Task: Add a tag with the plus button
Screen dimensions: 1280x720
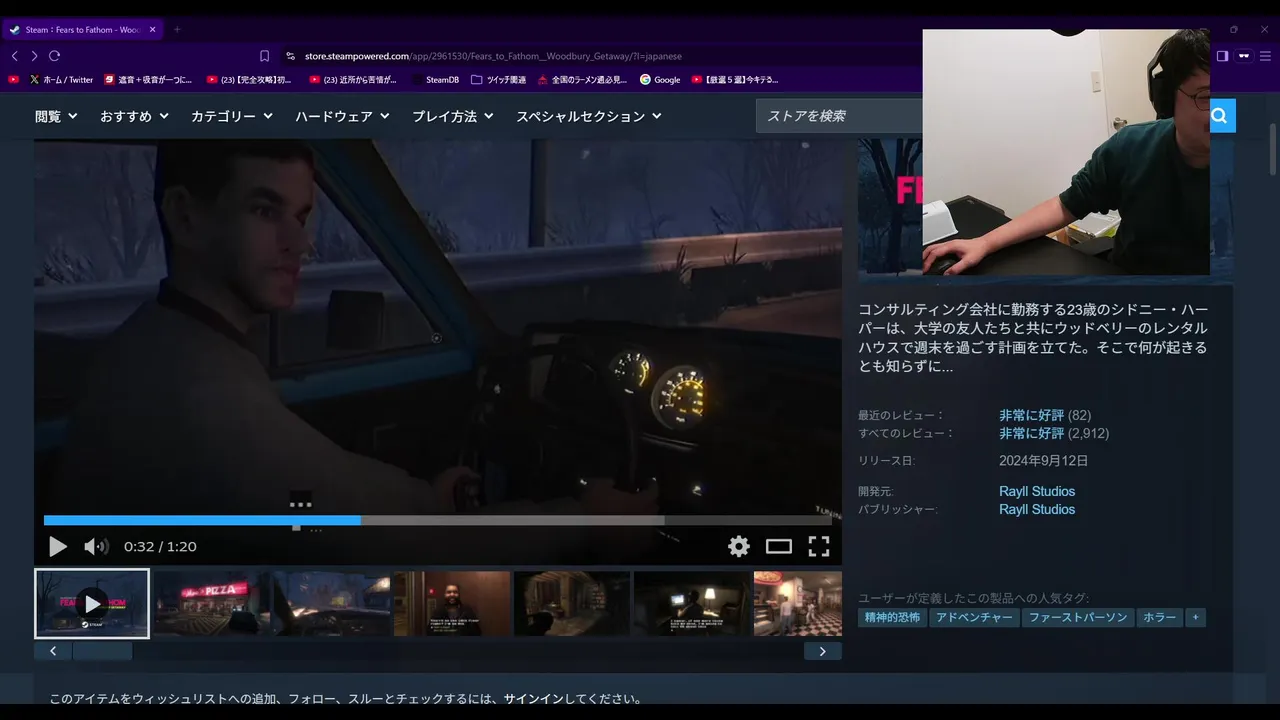Action: [x=1195, y=618]
